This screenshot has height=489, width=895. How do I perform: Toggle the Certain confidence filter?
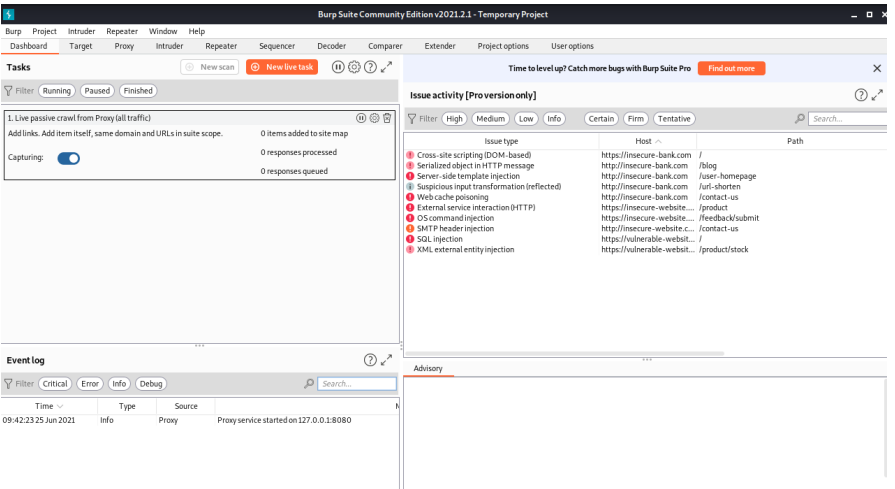602,119
